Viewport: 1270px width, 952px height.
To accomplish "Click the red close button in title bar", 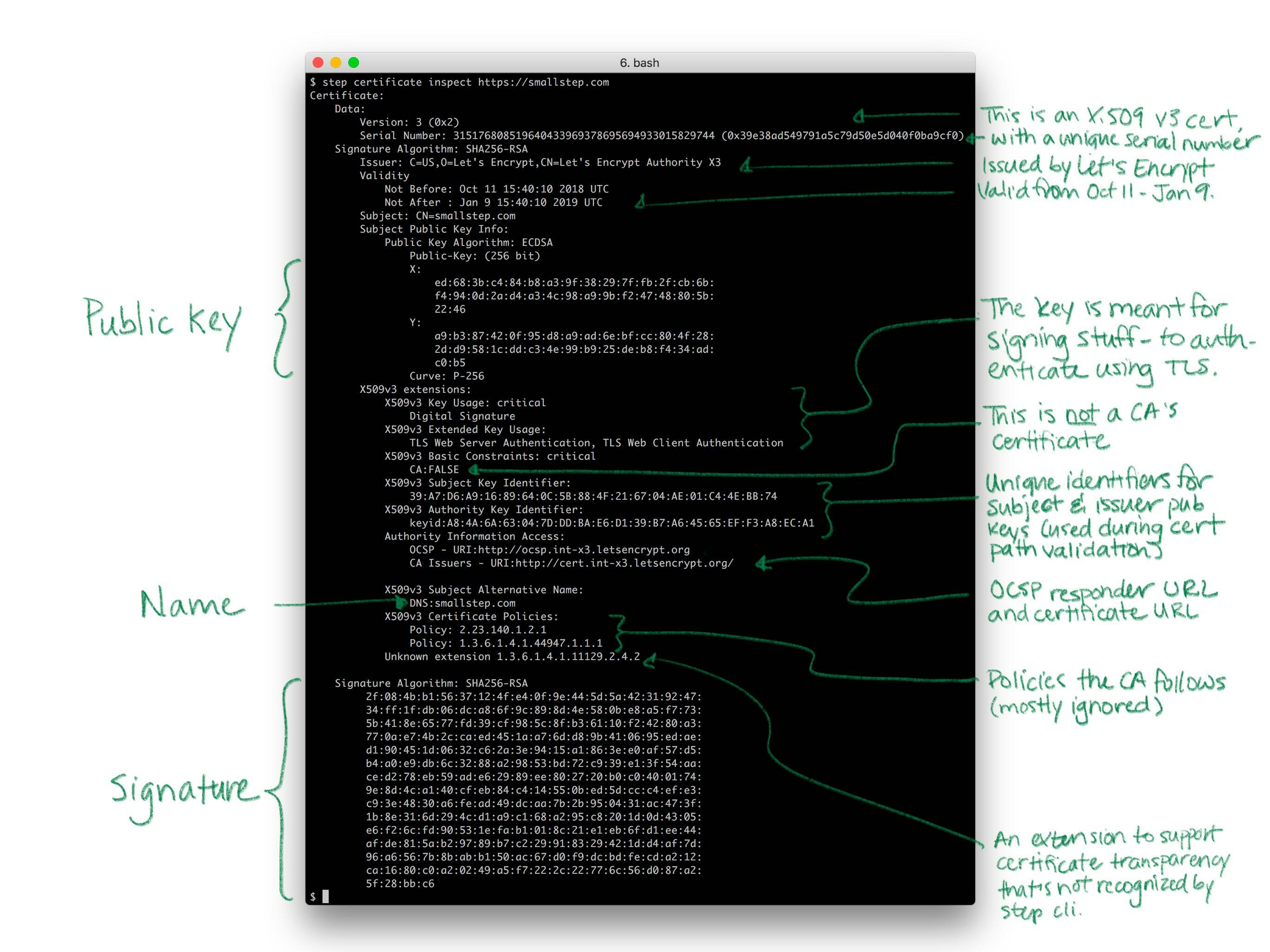I will tap(317, 62).
